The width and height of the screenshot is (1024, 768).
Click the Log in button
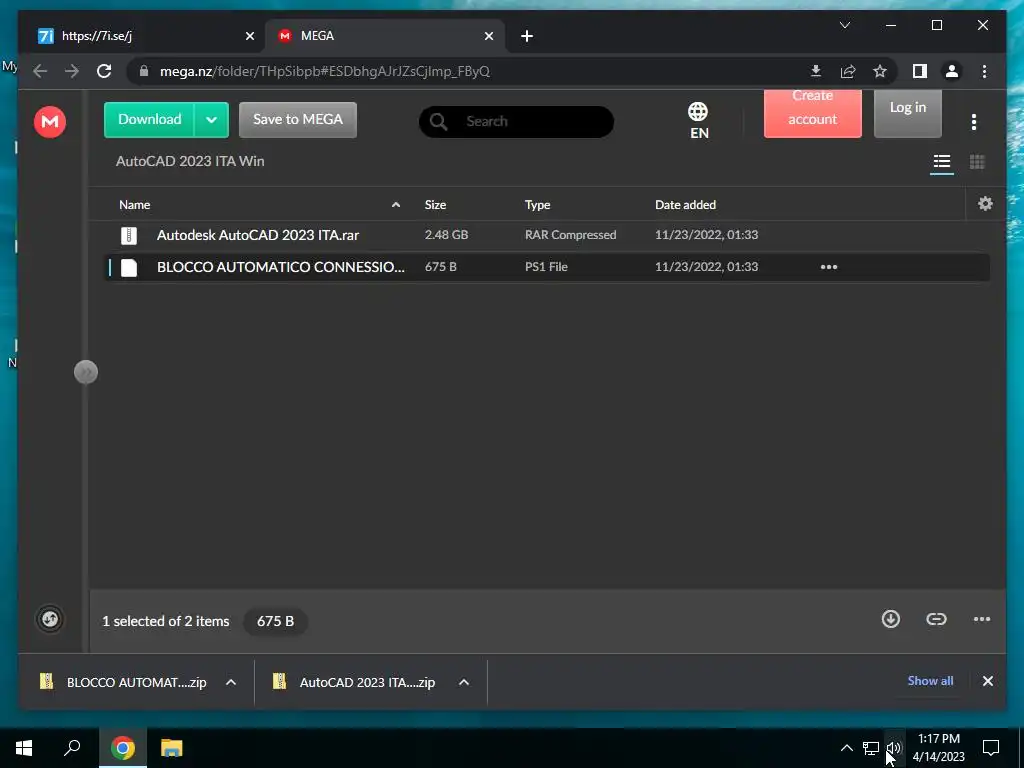click(x=908, y=112)
